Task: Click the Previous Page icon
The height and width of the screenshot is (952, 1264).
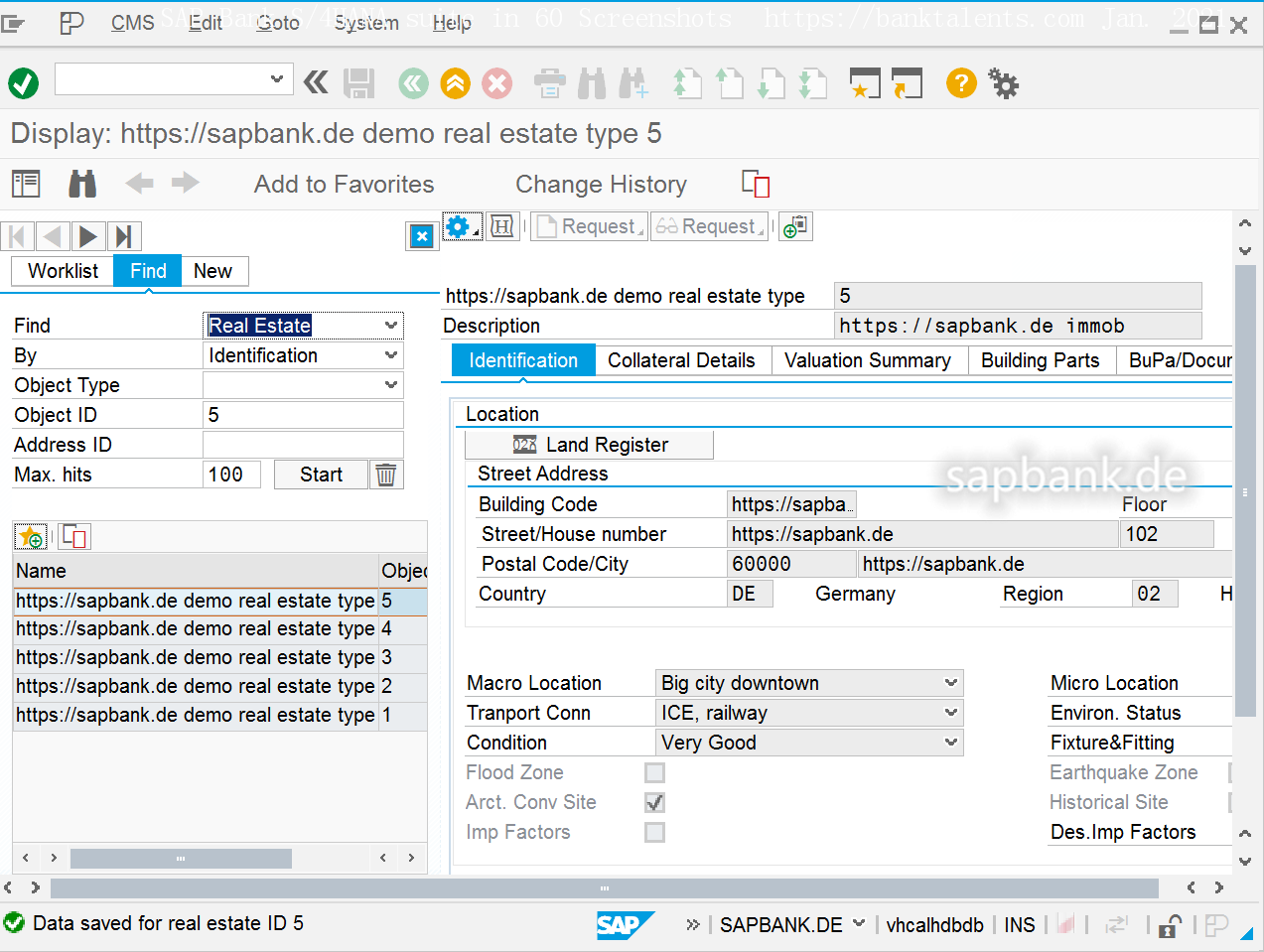Action: tap(730, 83)
